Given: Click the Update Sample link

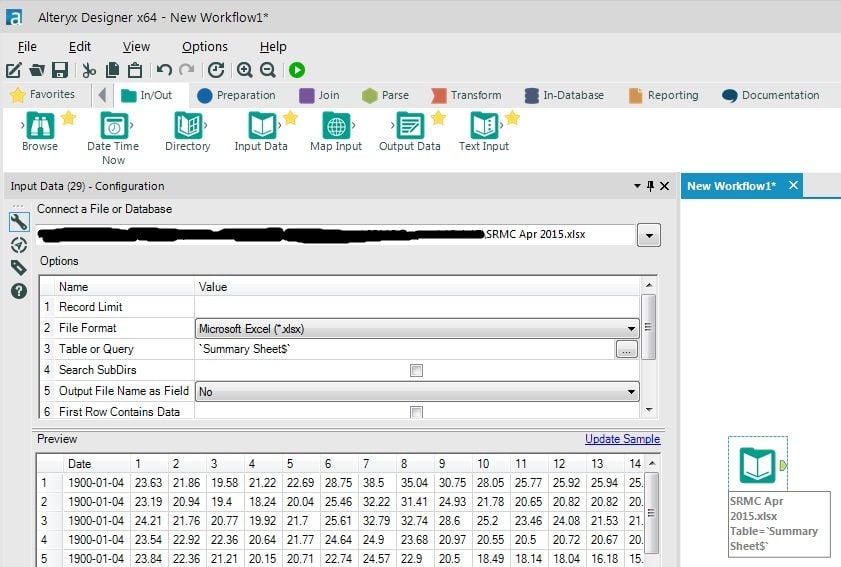Looking at the screenshot, I should point(622,439).
